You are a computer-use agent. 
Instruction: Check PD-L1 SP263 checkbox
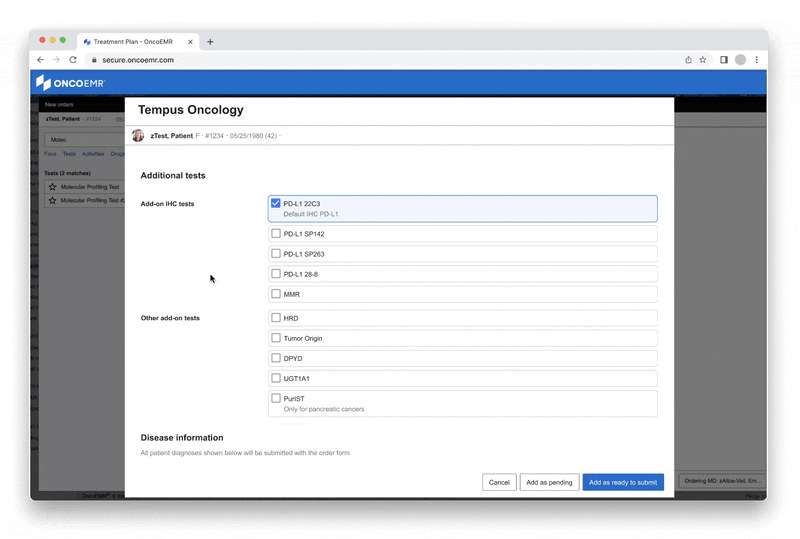(276, 254)
